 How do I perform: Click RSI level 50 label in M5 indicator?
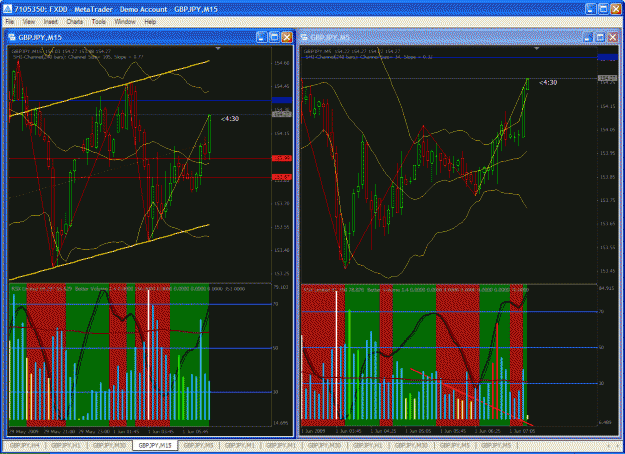601,347
